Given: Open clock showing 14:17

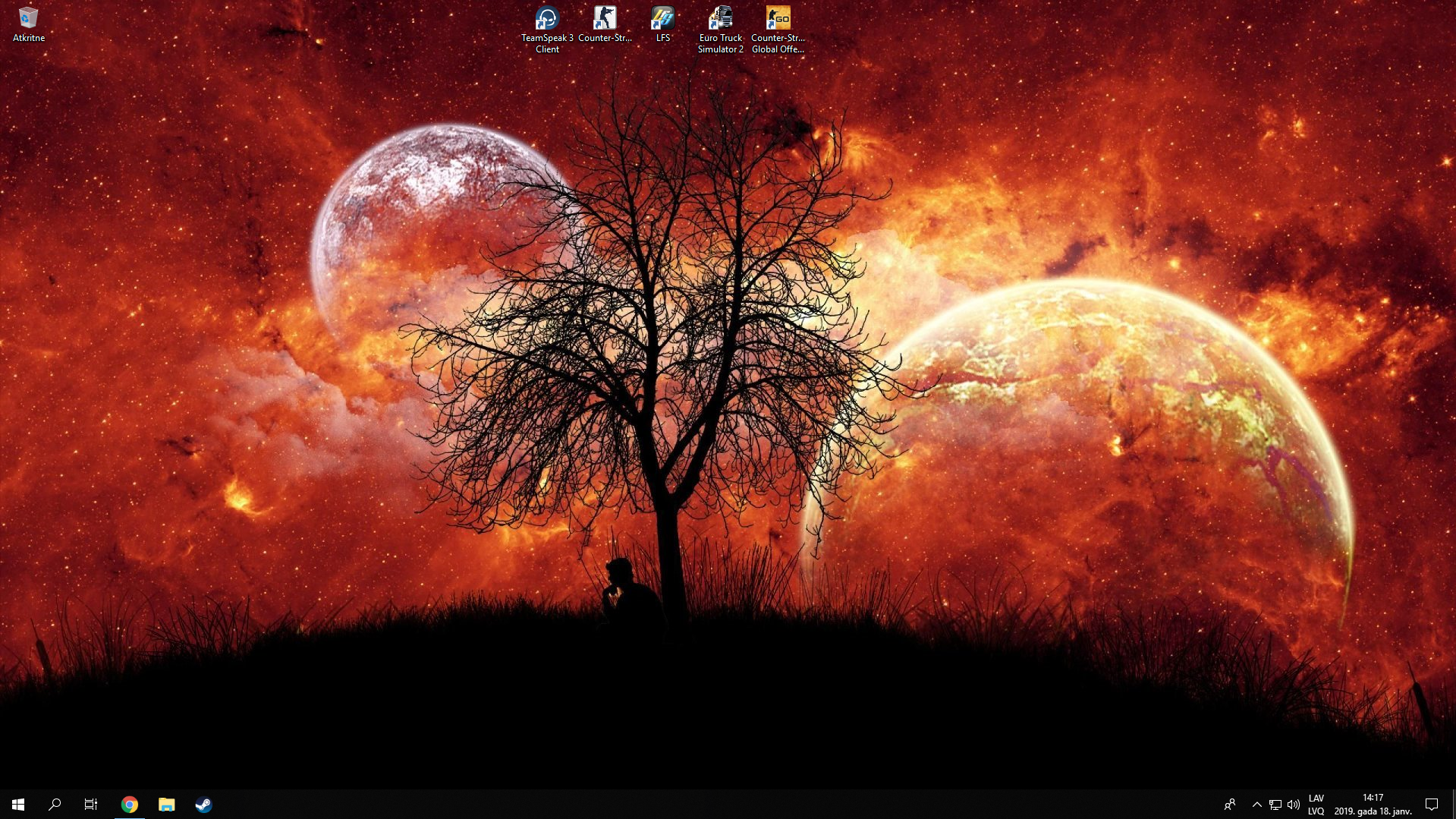Looking at the screenshot, I should (x=1373, y=805).
